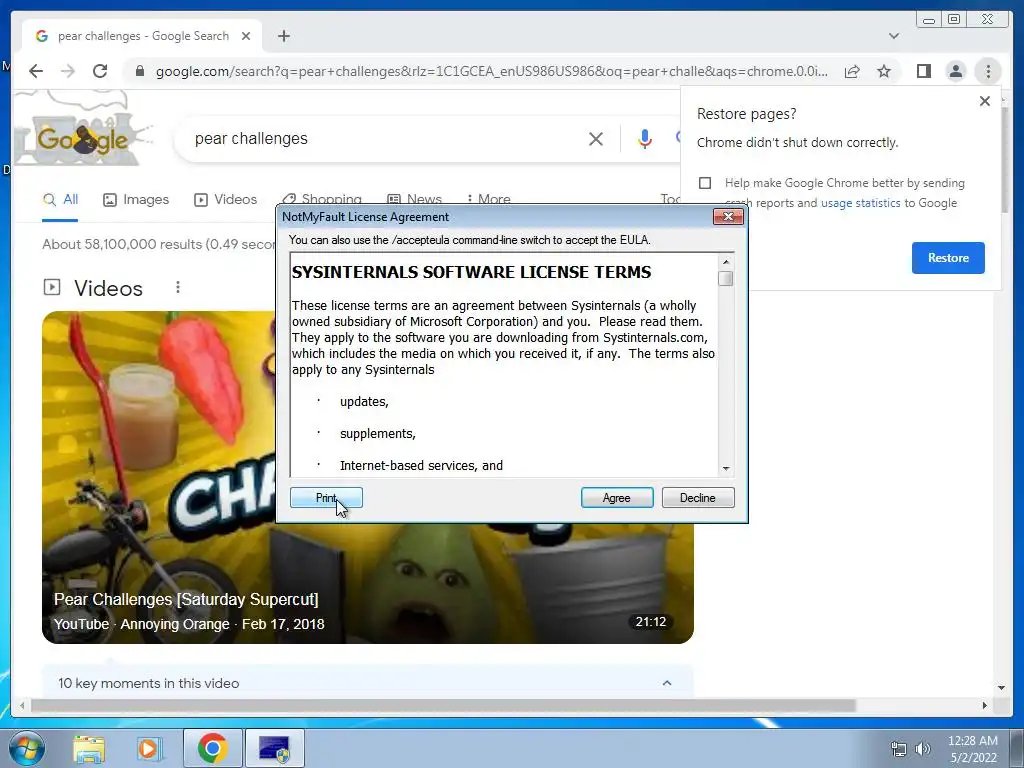Screen dimensions: 1024x768
Task: Switch to Images results tab
Action: pos(136,200)
